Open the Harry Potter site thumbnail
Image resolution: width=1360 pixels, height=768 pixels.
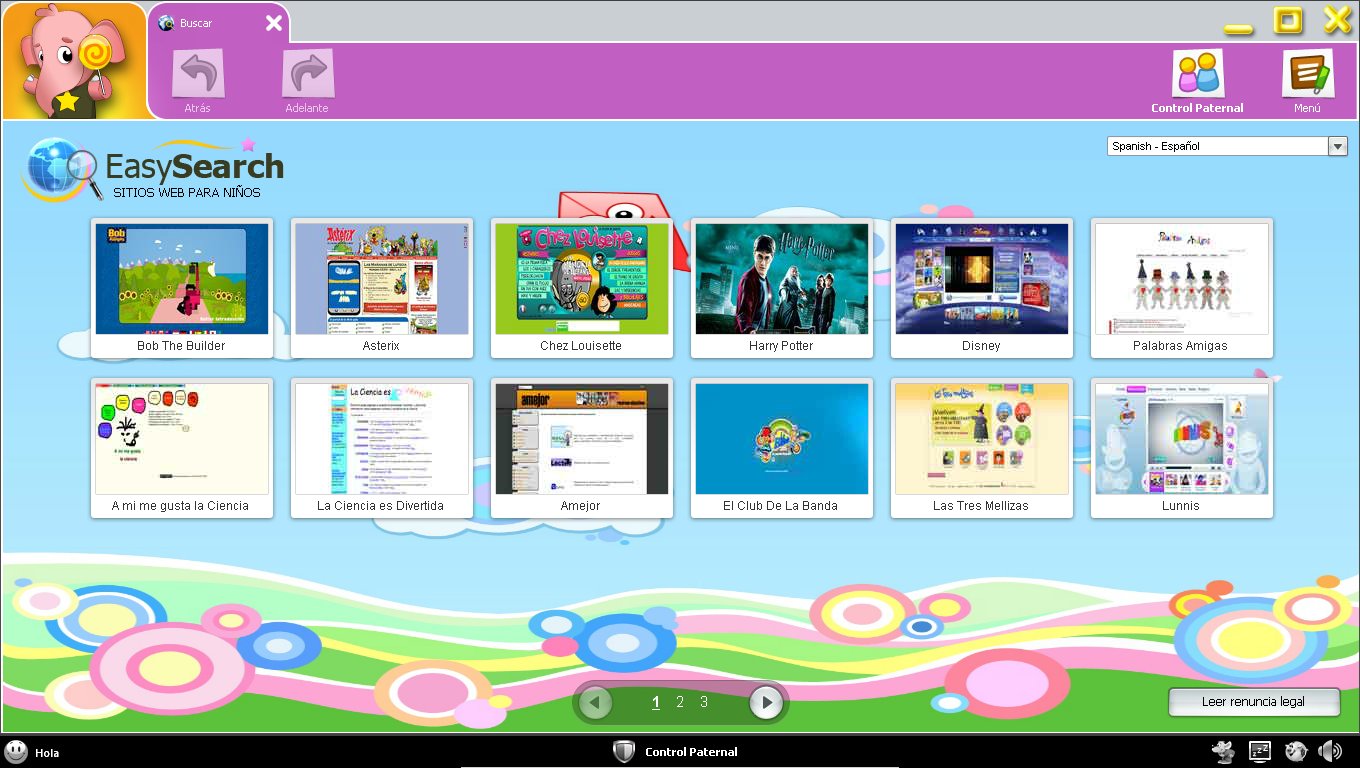click(782, 288)
